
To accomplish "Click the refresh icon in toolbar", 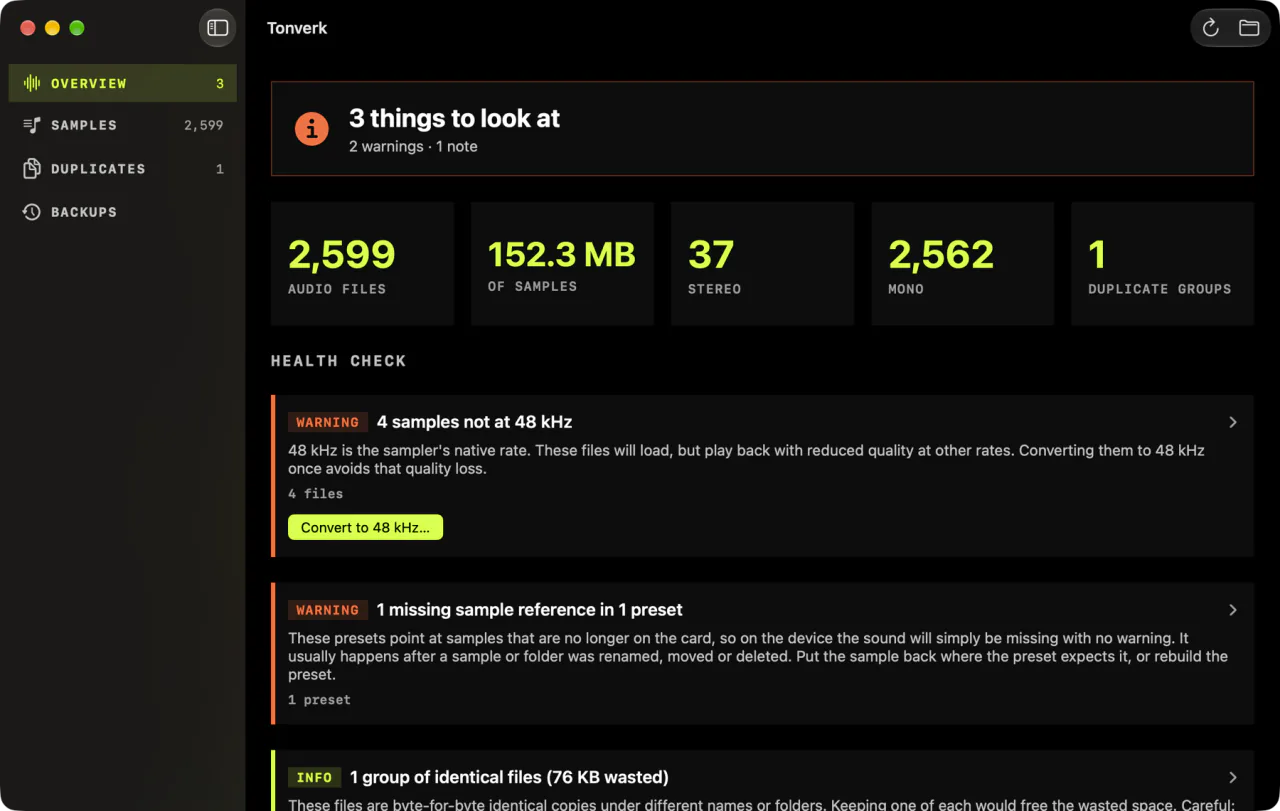I will click(x=1211, y=28).
